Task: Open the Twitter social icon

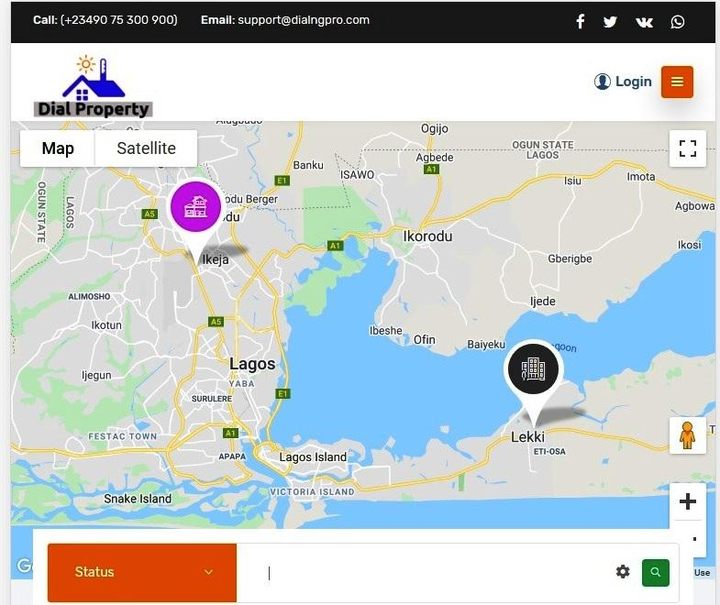Action: point(610,21)
